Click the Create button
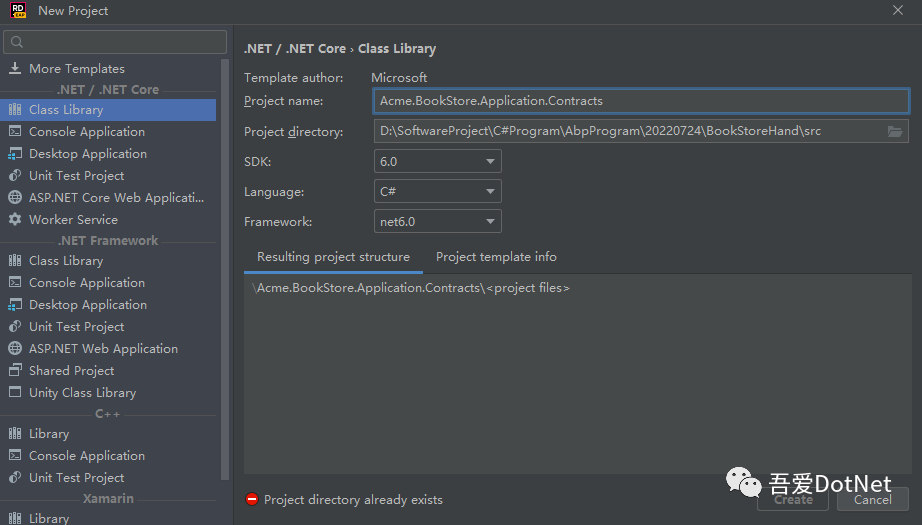 793,500
